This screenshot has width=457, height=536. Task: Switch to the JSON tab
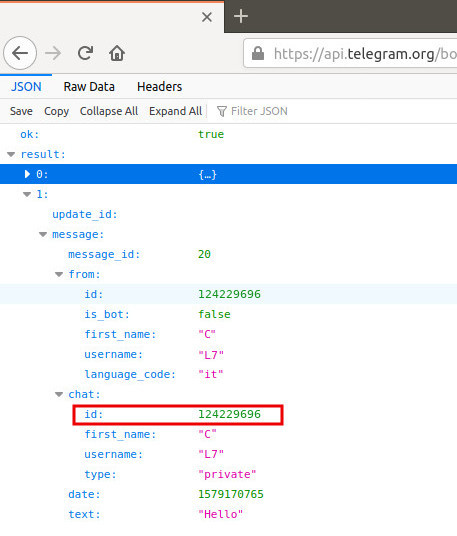coord(26,87)
